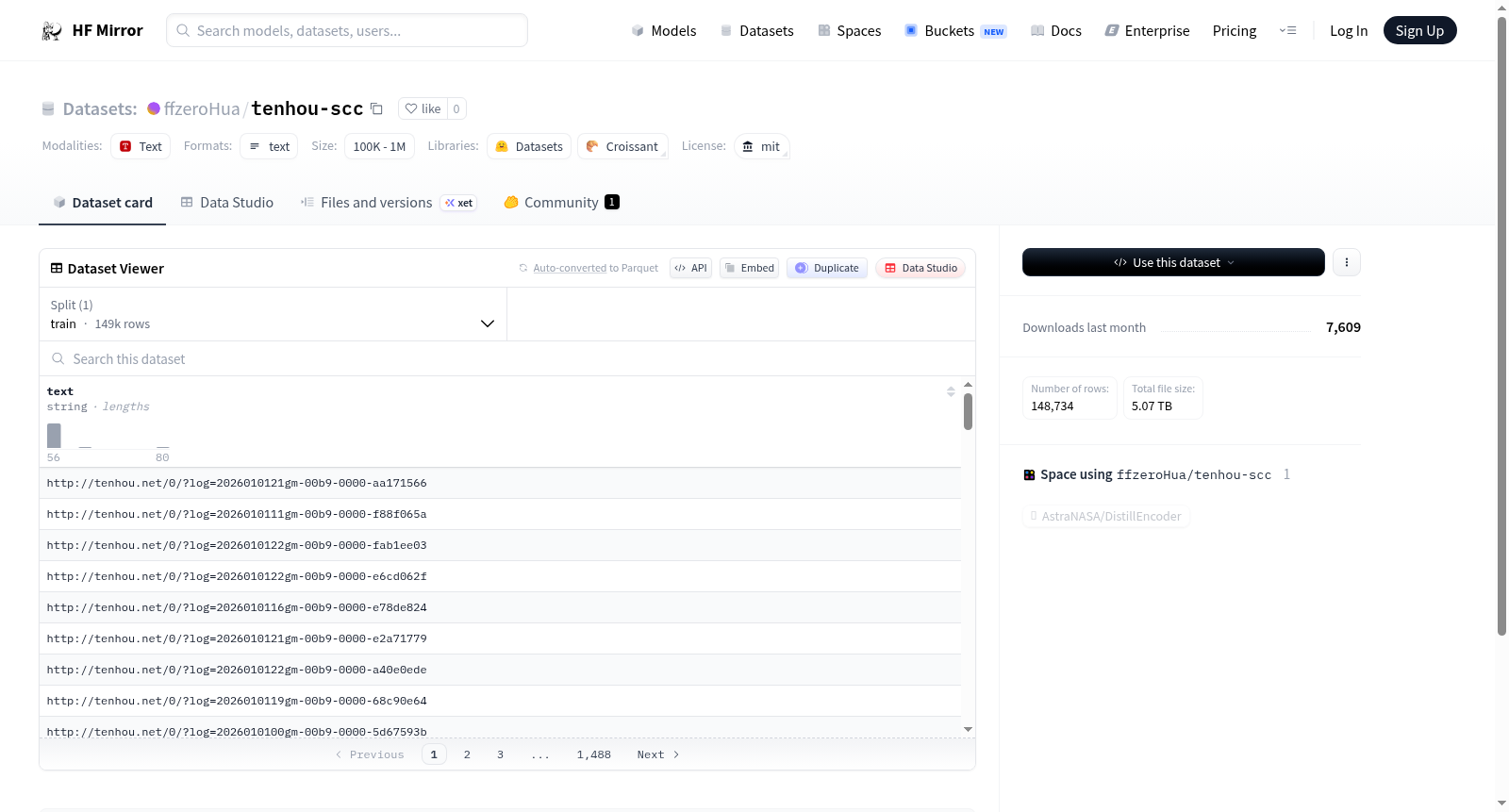
Task: Navigate to Buckets
Action: coord(955,31)
